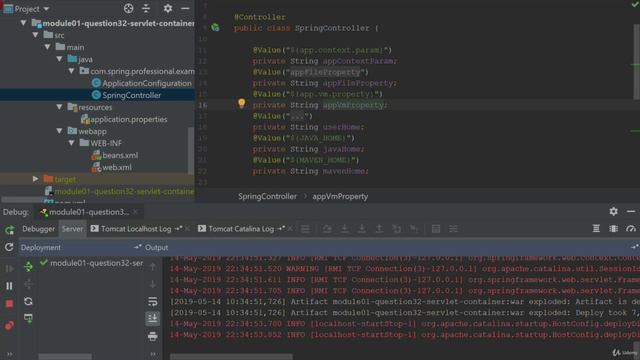Collapse the WEB-INF folder
The width and height of the screenshot is (640, 360).
[71, 142]
